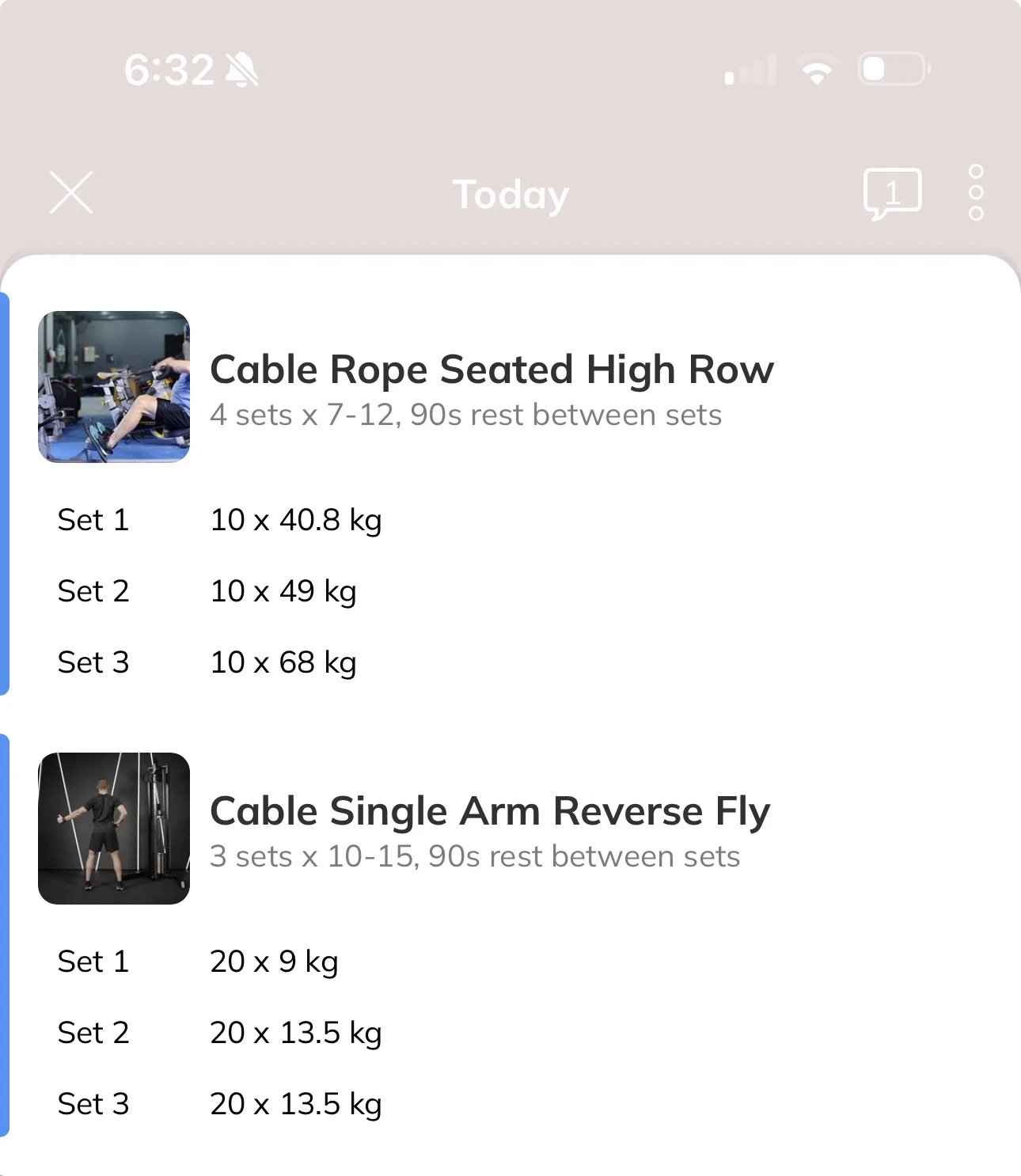This screenshot has width=1021, height=1176.
Task: Tap the cellular signal bars icon
Action: pyautogui.click(x=750, y=70)
